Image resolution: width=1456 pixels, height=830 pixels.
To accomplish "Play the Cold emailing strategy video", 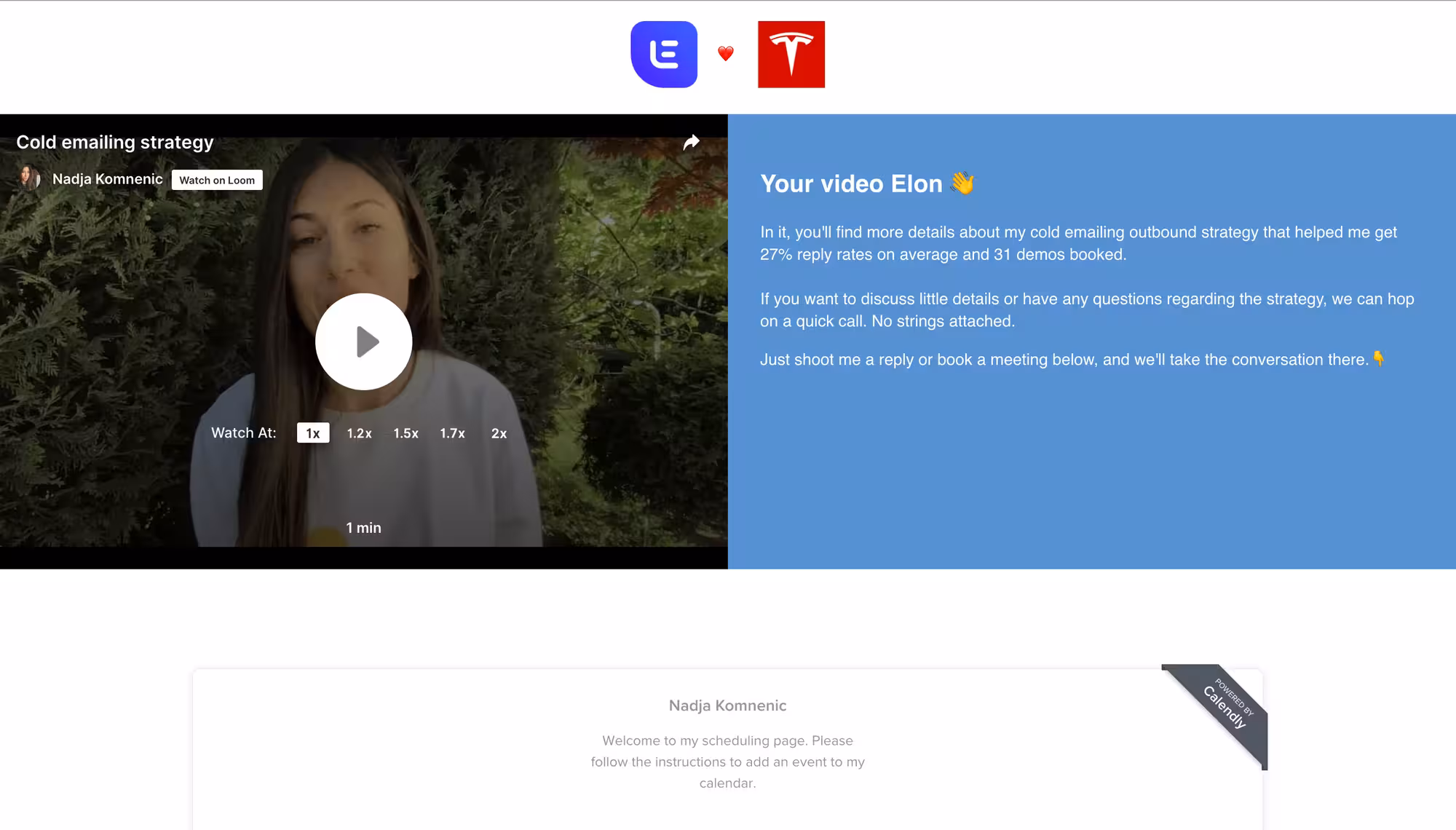I will (364, 341).
